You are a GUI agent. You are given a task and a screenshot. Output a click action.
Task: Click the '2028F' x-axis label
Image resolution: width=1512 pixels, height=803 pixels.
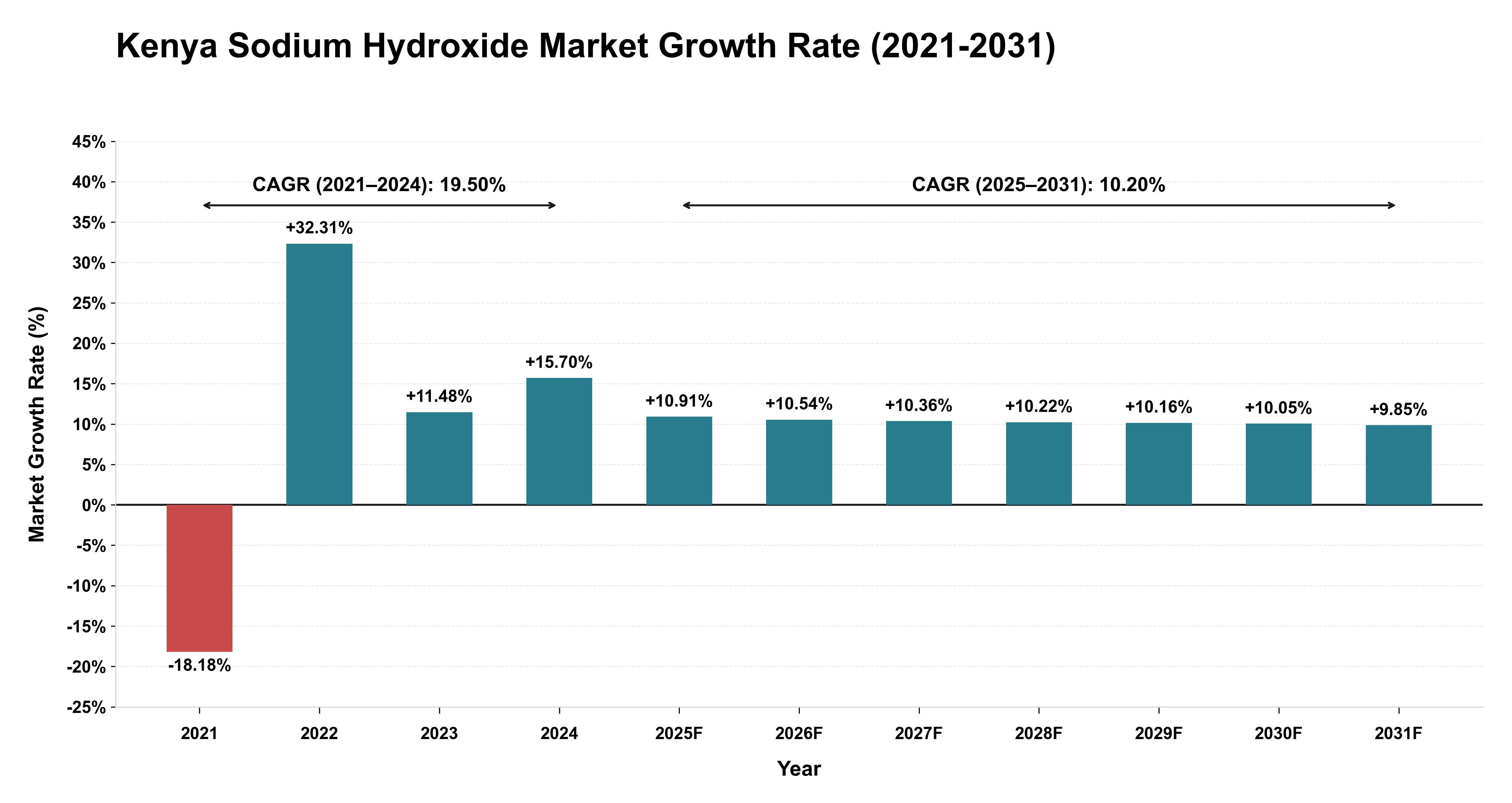[1039, 734]
